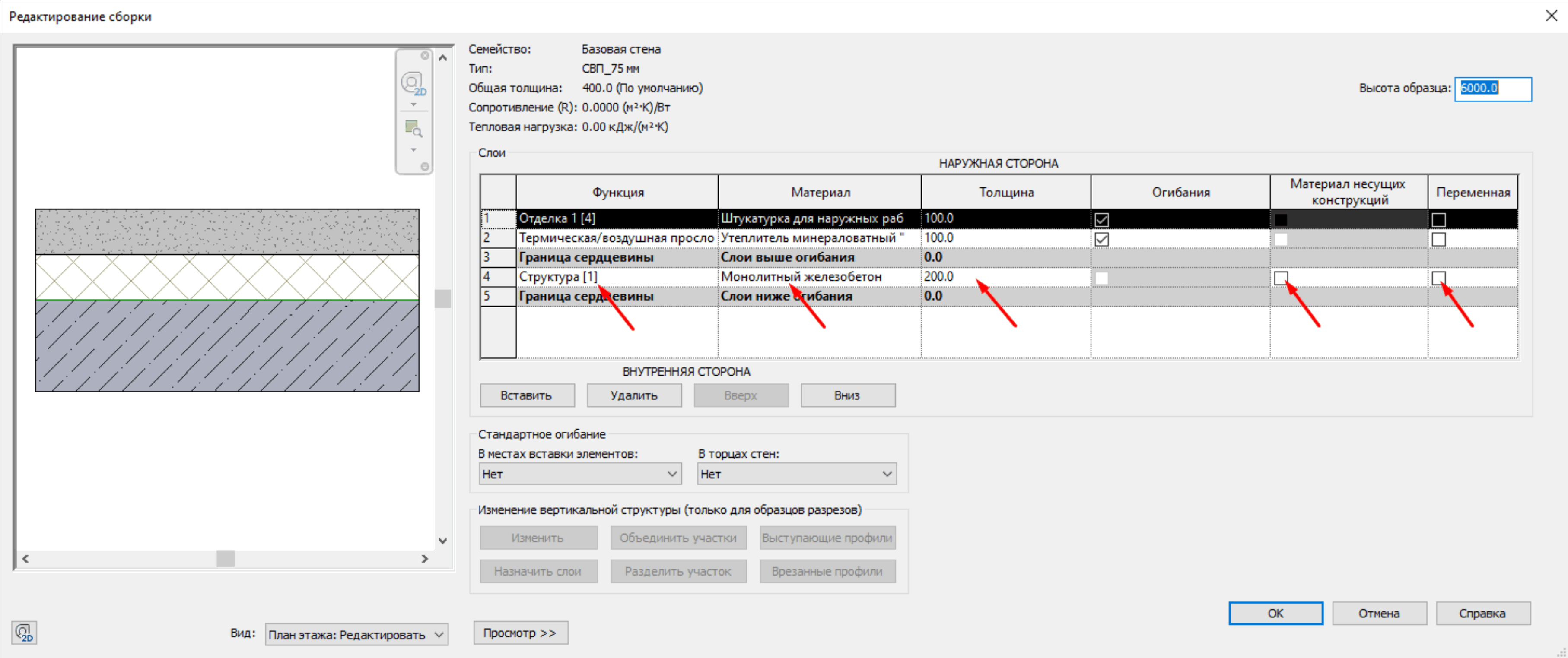This screenshot has height=658, width=1568.
Task: Move the layer up with Вверх
Action: click(741, 395)
